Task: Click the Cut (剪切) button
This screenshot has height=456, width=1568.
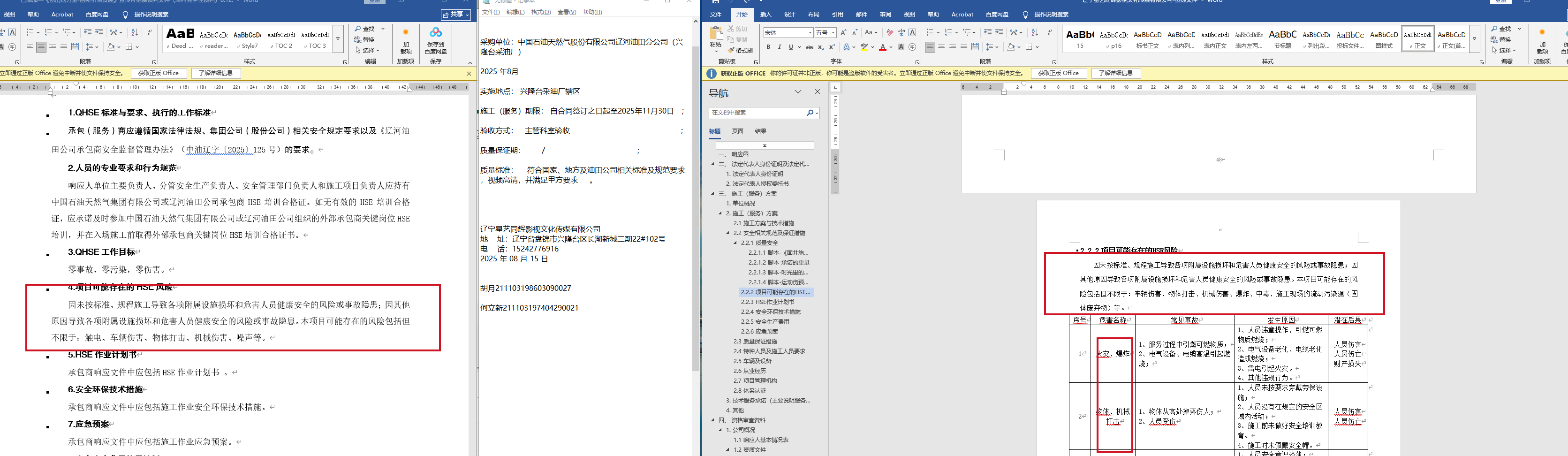Action: click(737, 29)
